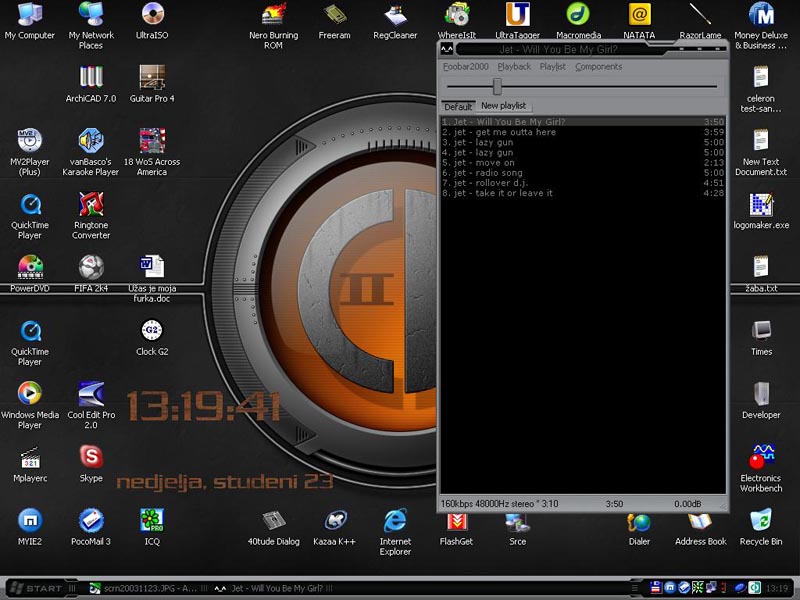Screen dimensions: 800x600
Task: Switch to the Default playlist tab
Action: pyautogui.click(x=458, y=106)
